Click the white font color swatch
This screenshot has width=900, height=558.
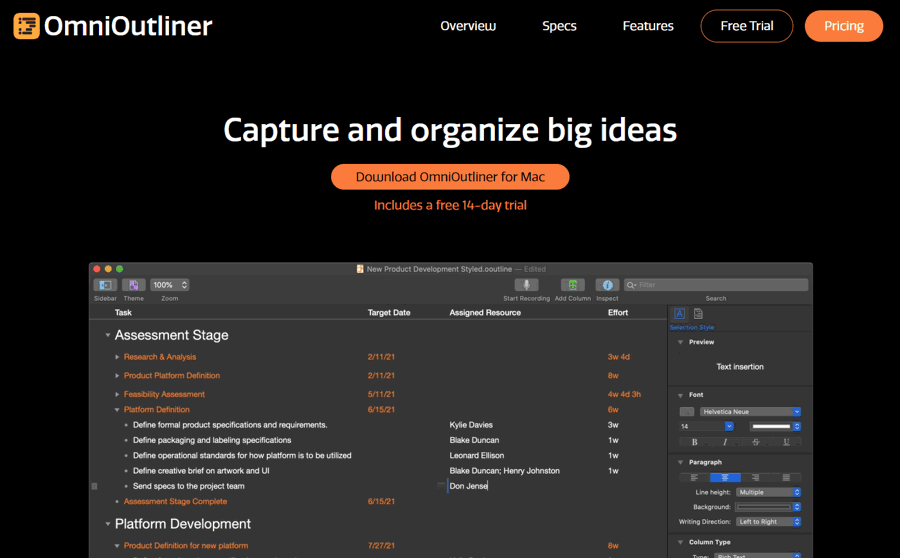click(x=771, y=427)
